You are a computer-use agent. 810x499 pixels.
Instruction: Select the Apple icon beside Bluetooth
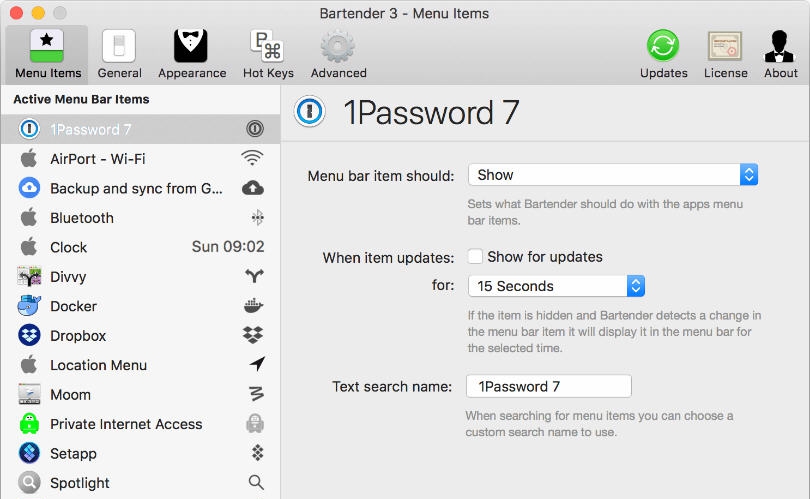click(29, 216)
